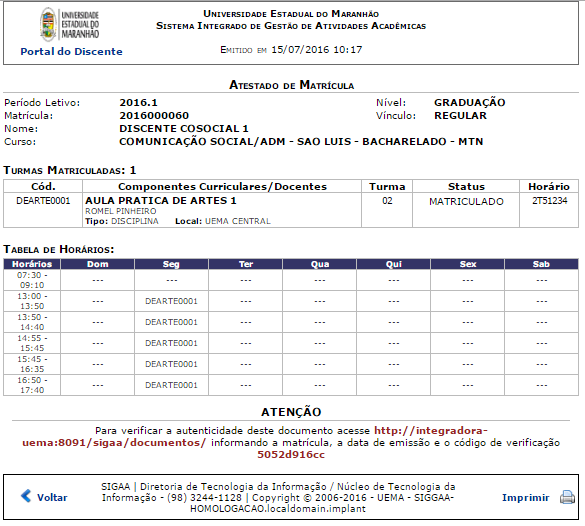Open the integradora-uema document verification URL
The width and height of the screenshot is (585, 526).
pos(255,436)
